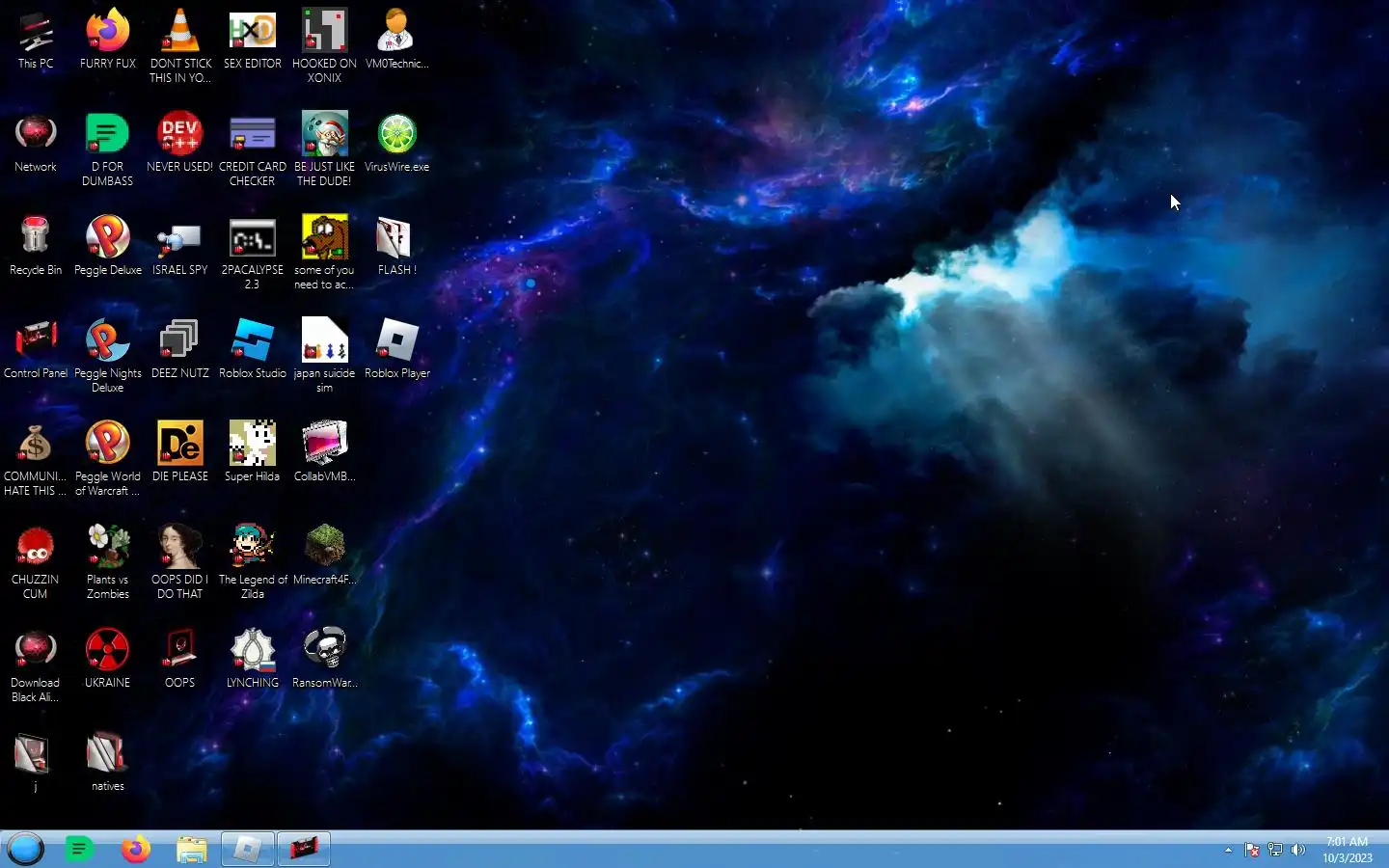Screen dimensions: 1389x868
Task: Select The Legend of Zilda shortcut
Action: 253,562
